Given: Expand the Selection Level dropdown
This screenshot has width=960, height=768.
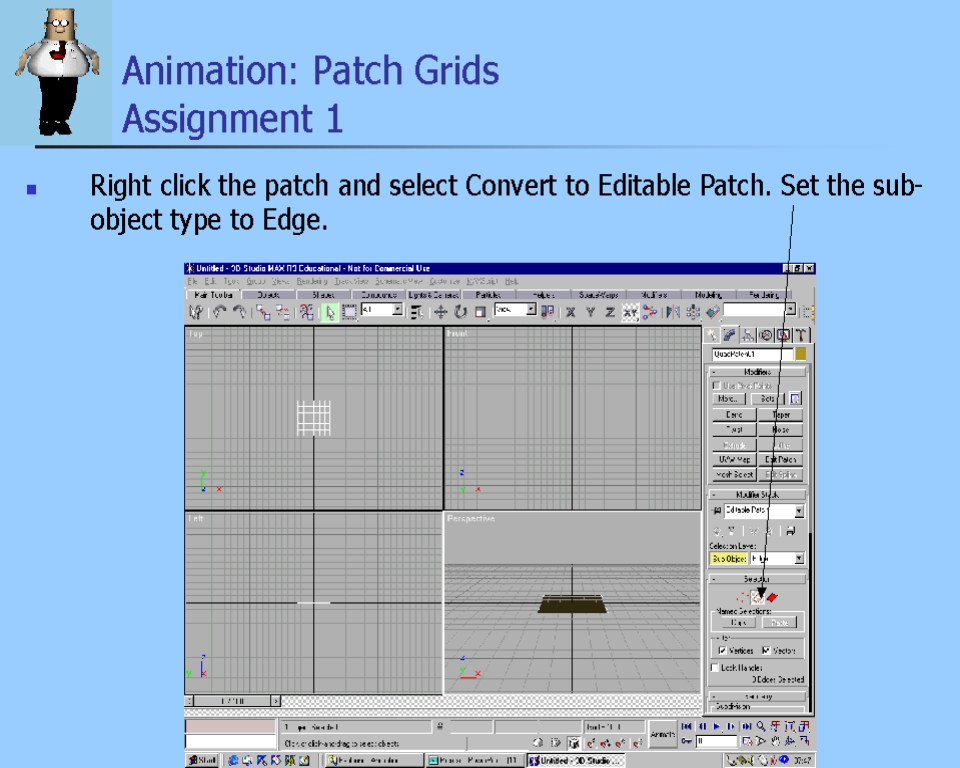Looking at the screenshot, I should [x=798, y=559].
